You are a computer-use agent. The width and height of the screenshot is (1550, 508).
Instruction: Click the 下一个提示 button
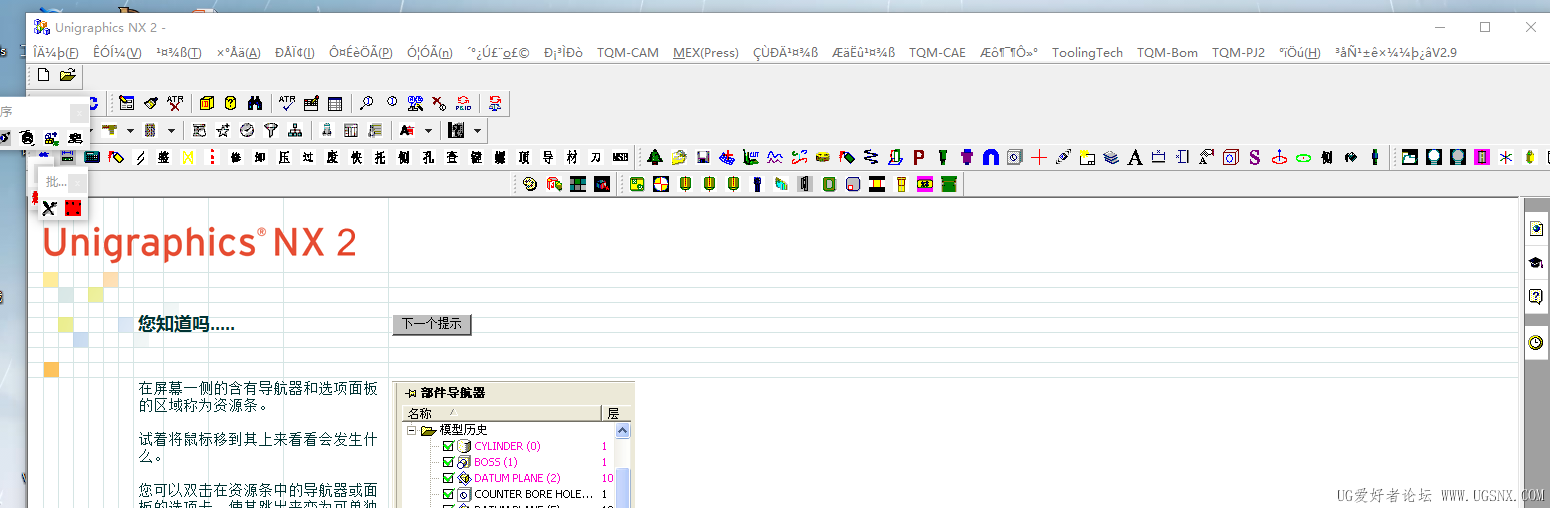pos(432,324)
